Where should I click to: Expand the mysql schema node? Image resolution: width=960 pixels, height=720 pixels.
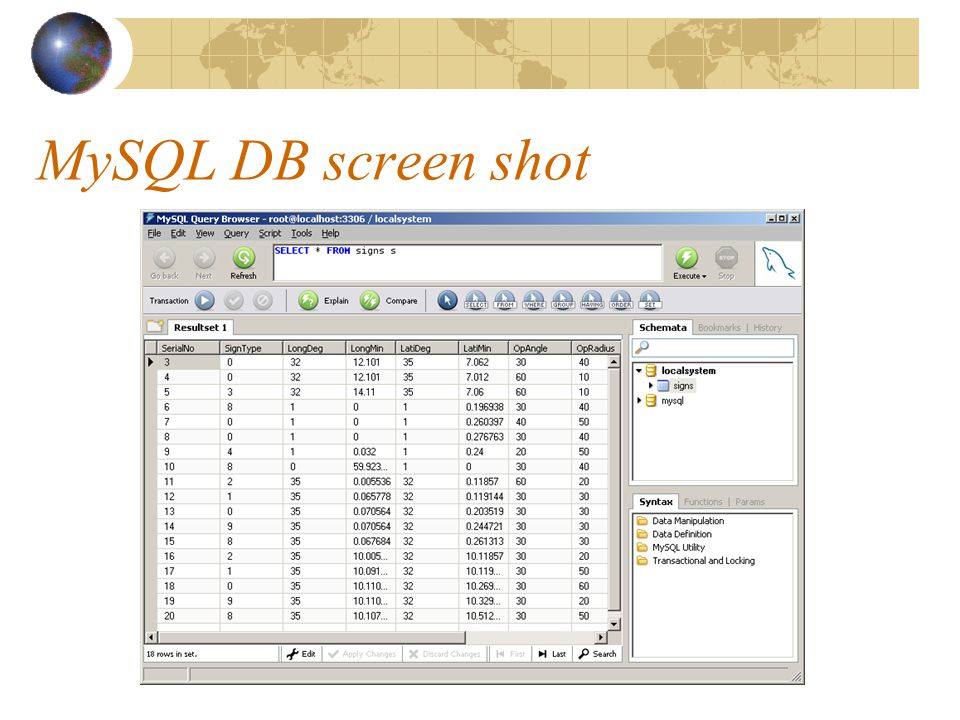click(639, 400)
